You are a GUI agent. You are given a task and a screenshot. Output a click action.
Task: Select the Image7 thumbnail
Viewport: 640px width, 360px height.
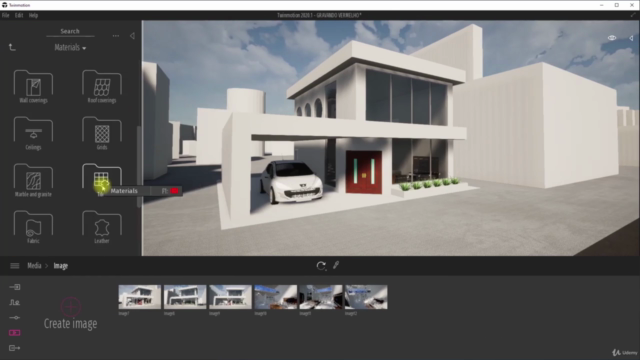[140, 297]
